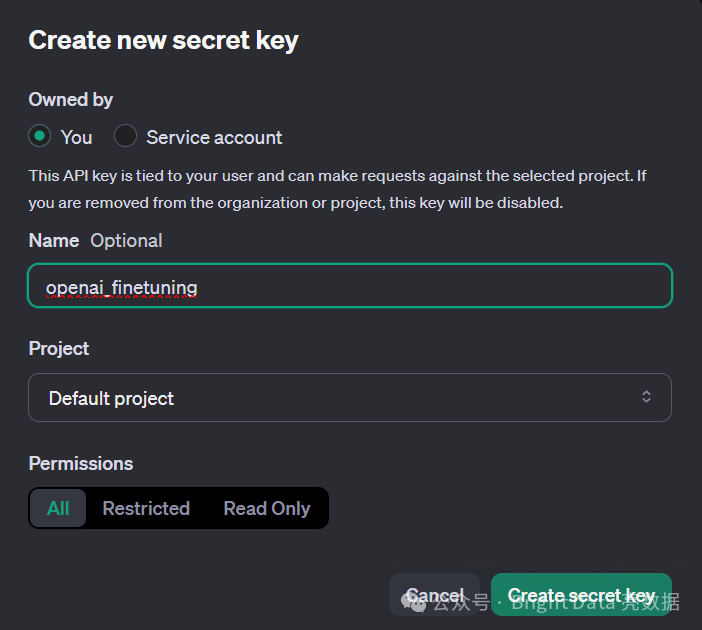Open the Default project dropdown
702x630 pixels.
tap(349, 398)
